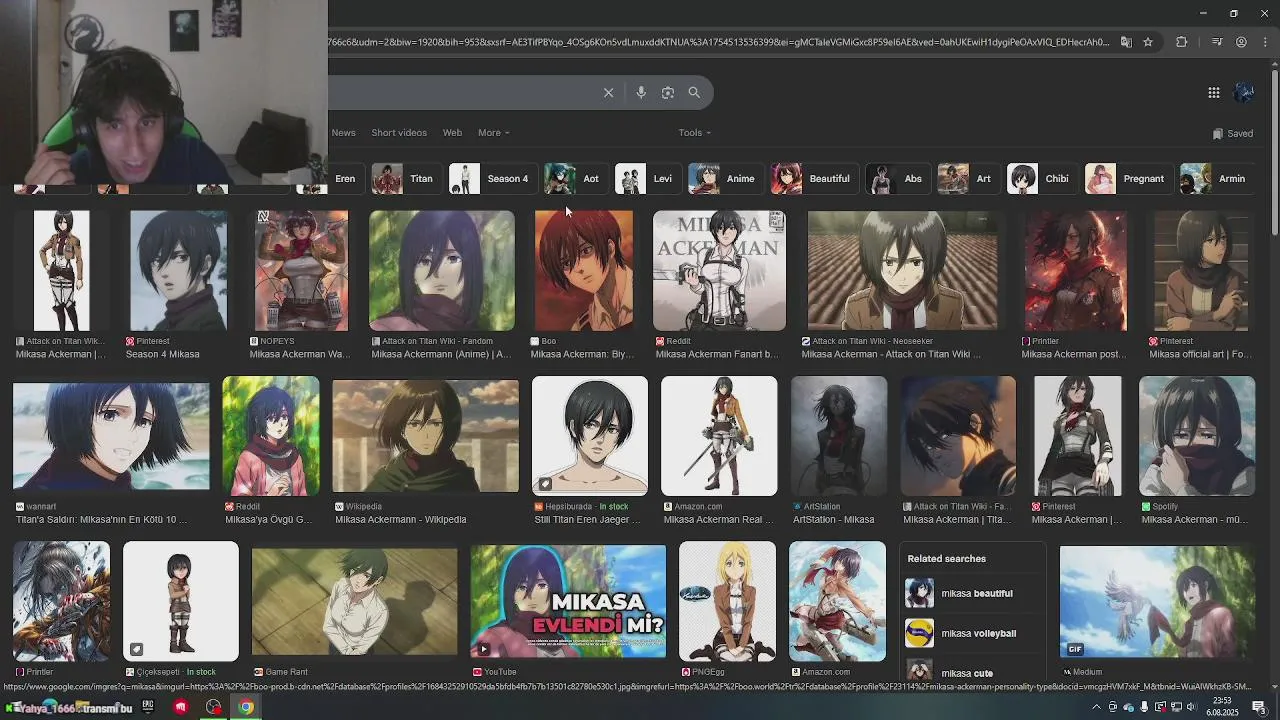Select the Art filter chip

(967, 179)
